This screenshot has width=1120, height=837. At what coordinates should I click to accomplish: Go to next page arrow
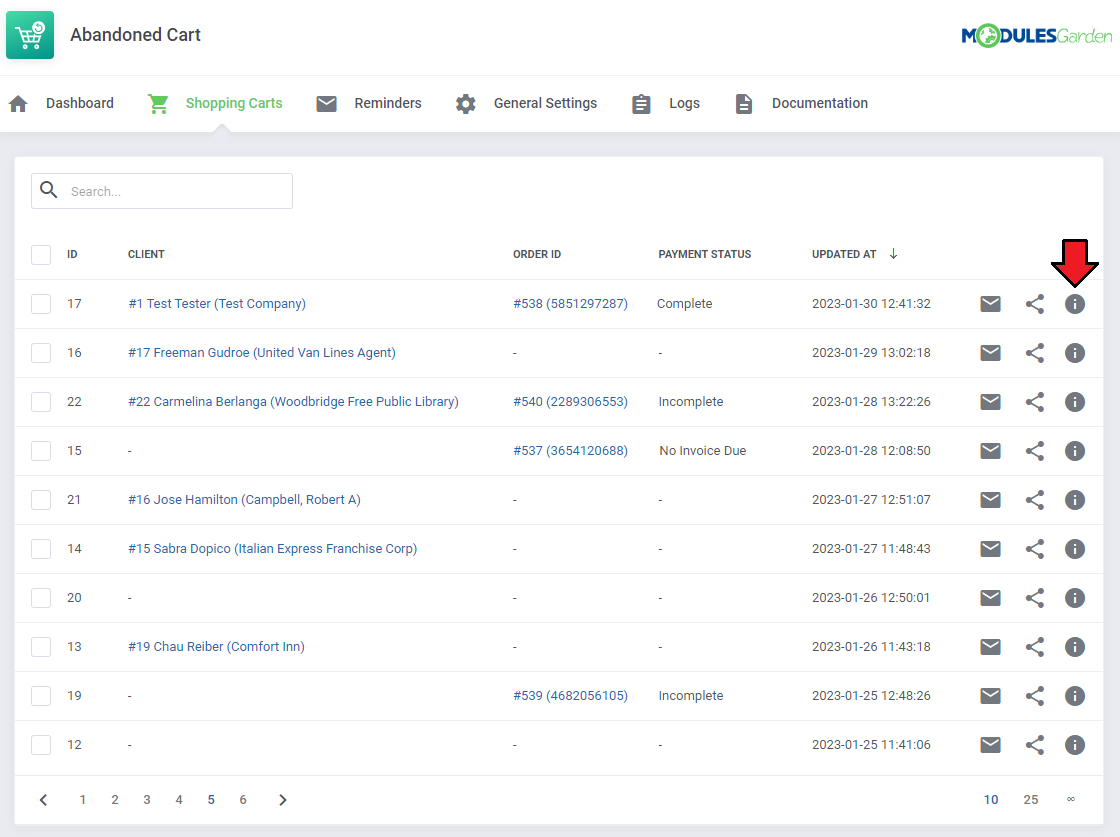(282, 800)
